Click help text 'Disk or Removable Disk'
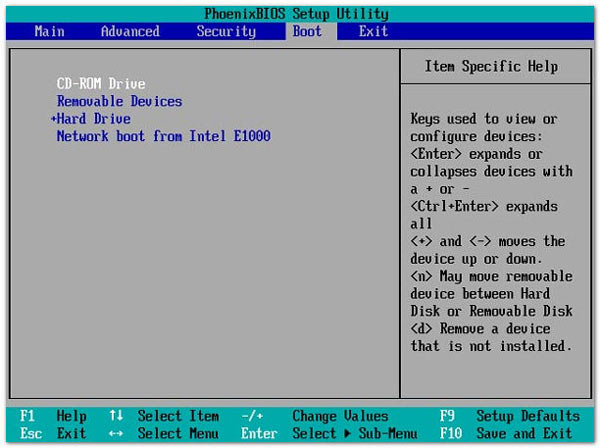This screenshot has width=600, height=448. click(491, 311)
